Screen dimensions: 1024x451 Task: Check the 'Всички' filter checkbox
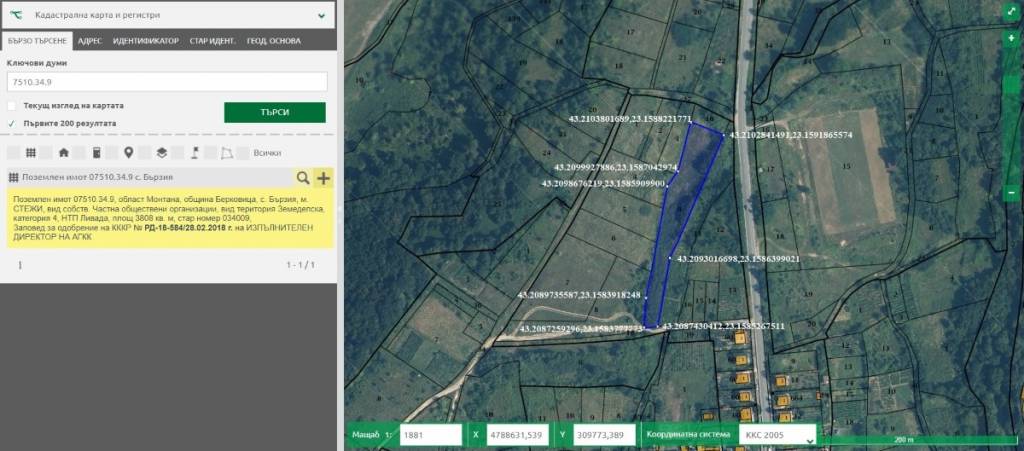[244, 153]
